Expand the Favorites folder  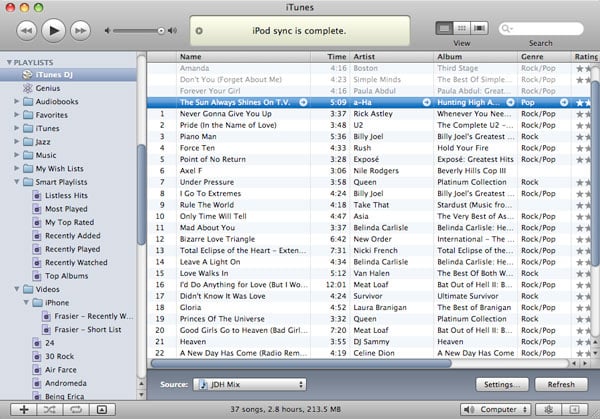(x=16, y=115)
